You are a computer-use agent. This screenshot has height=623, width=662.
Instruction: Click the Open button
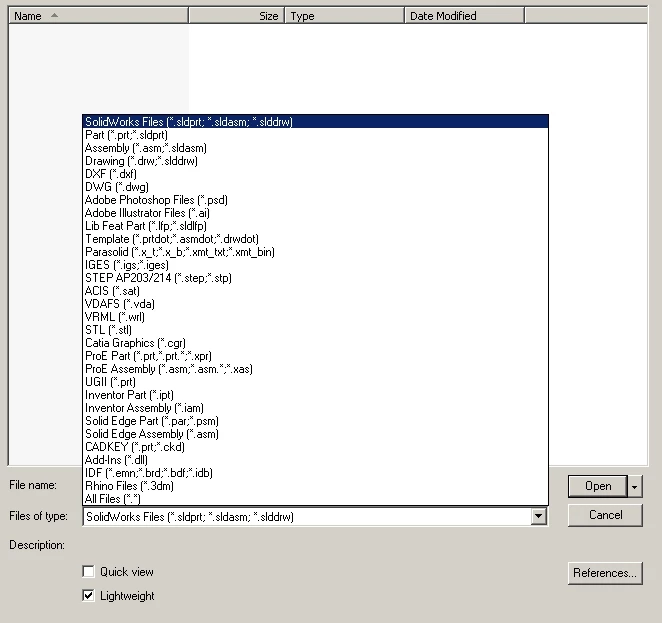point(598,487)
